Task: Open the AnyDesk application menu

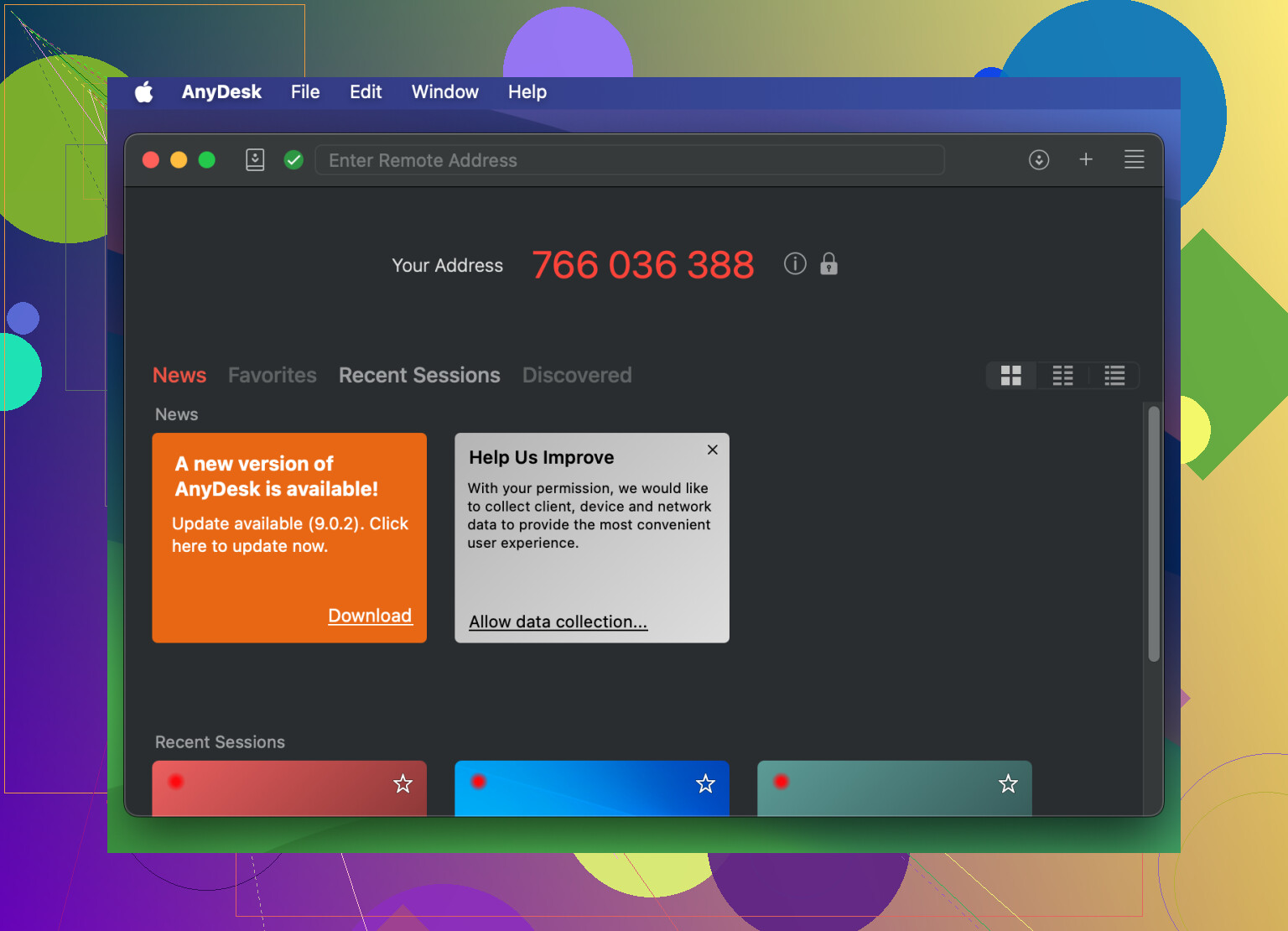Action: (221, 92)
